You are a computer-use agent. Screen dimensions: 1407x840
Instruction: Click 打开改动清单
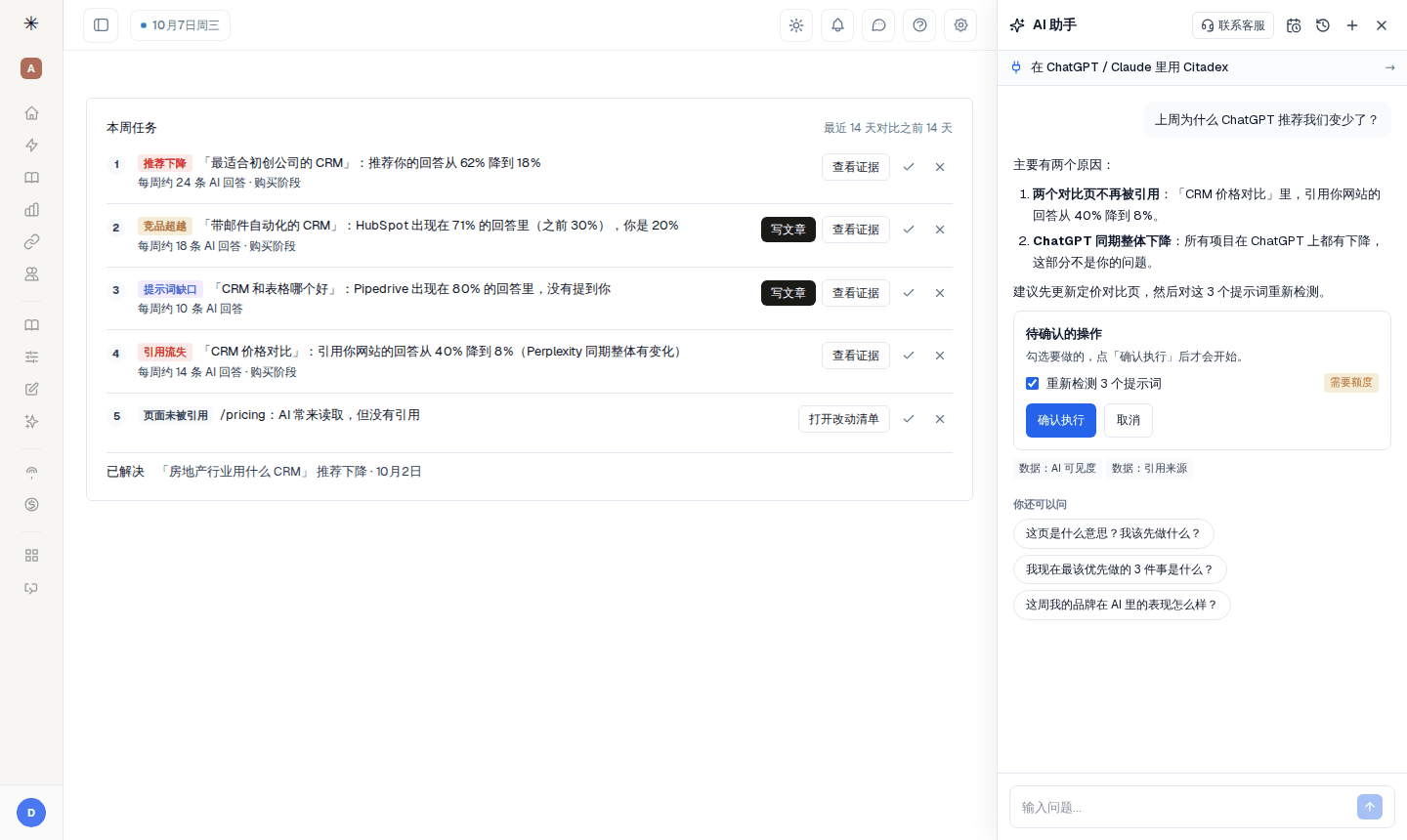click(x=844, y=419)
